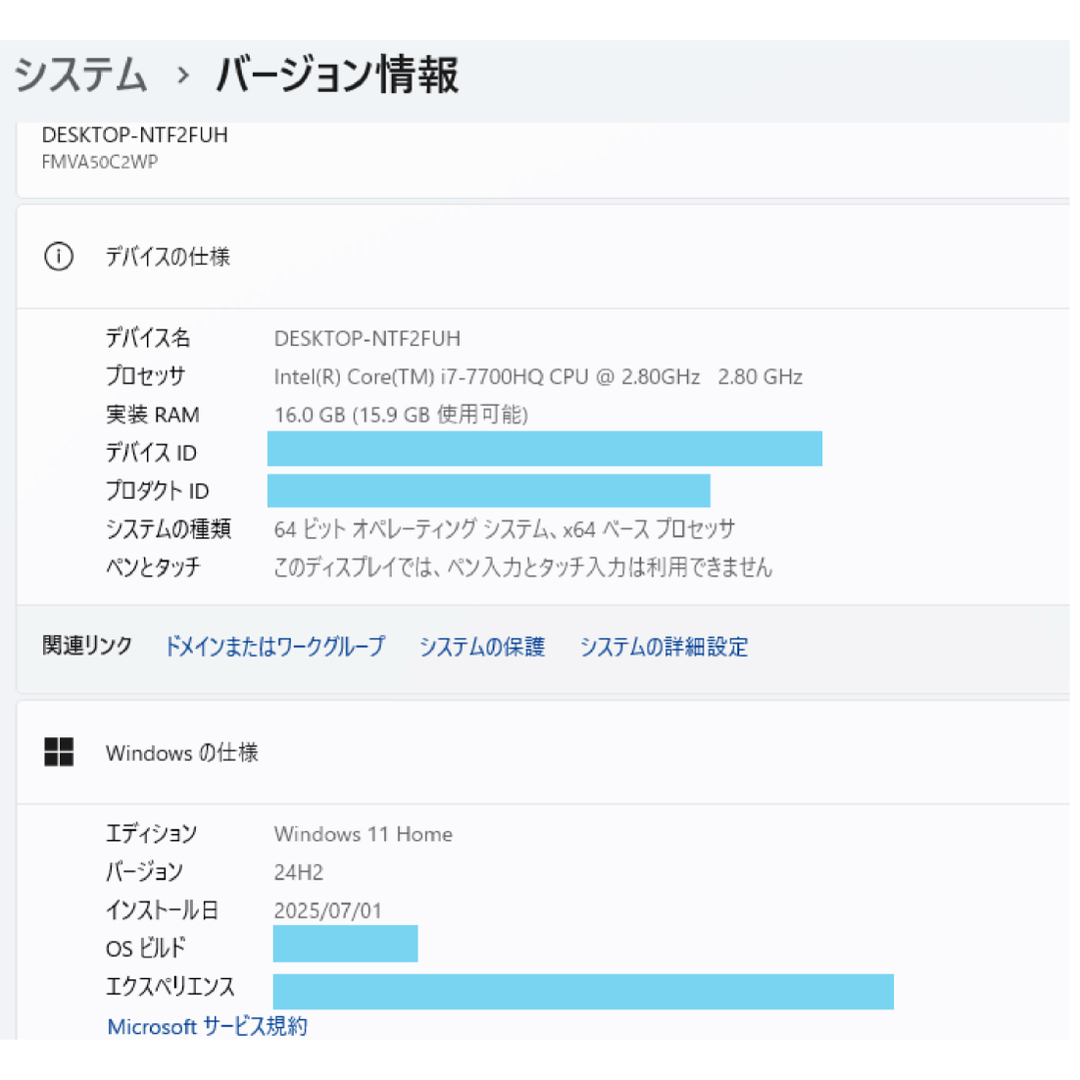The width and height of the screenshot is (1080, 1080).
Task: Open ドメインまたはワークグループ link
Action: click(274, 647)
